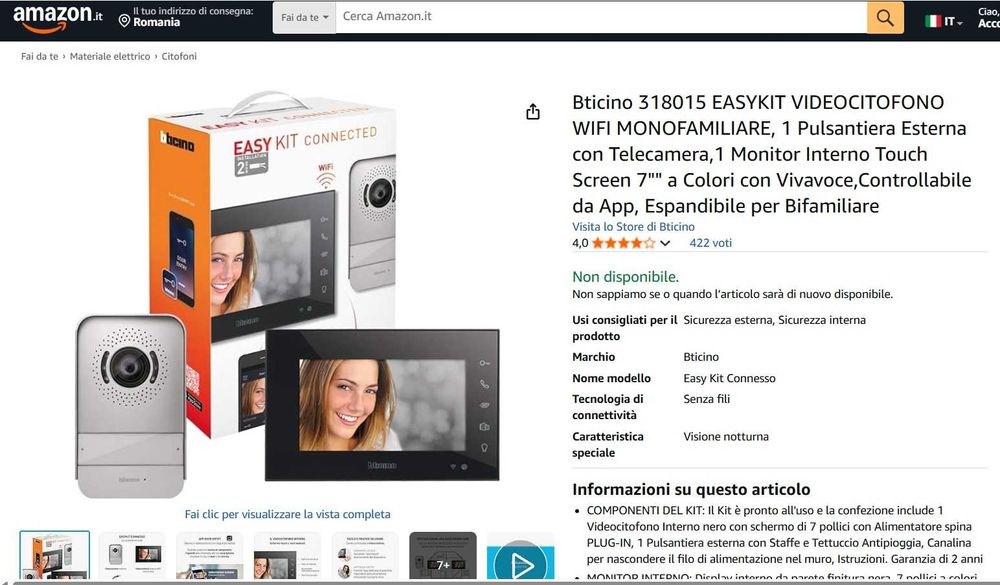1000x585 pixels.
Task: Click 'Fai clic per visualizzare la vista completa'
Action: coord(288,514)
